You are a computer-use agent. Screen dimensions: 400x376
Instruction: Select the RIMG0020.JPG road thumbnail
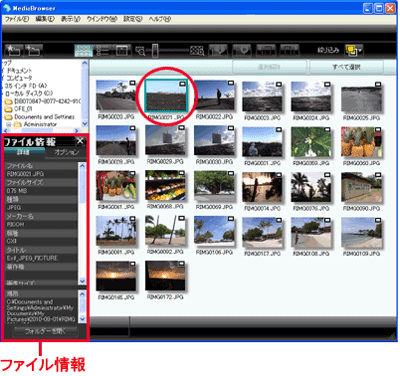116,95
